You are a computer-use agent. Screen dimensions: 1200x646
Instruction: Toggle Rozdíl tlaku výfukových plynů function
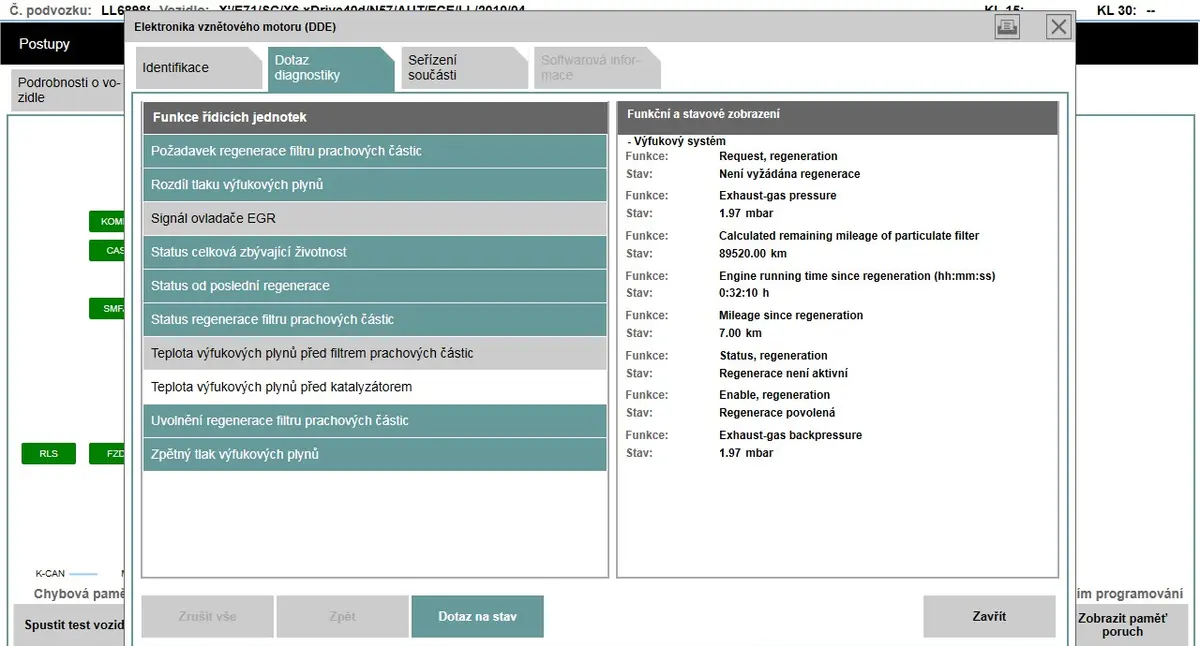[375, 185]
